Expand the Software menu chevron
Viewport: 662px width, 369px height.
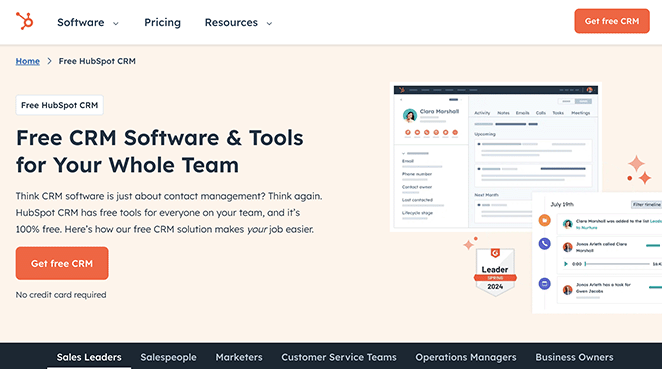click(116, 24)
